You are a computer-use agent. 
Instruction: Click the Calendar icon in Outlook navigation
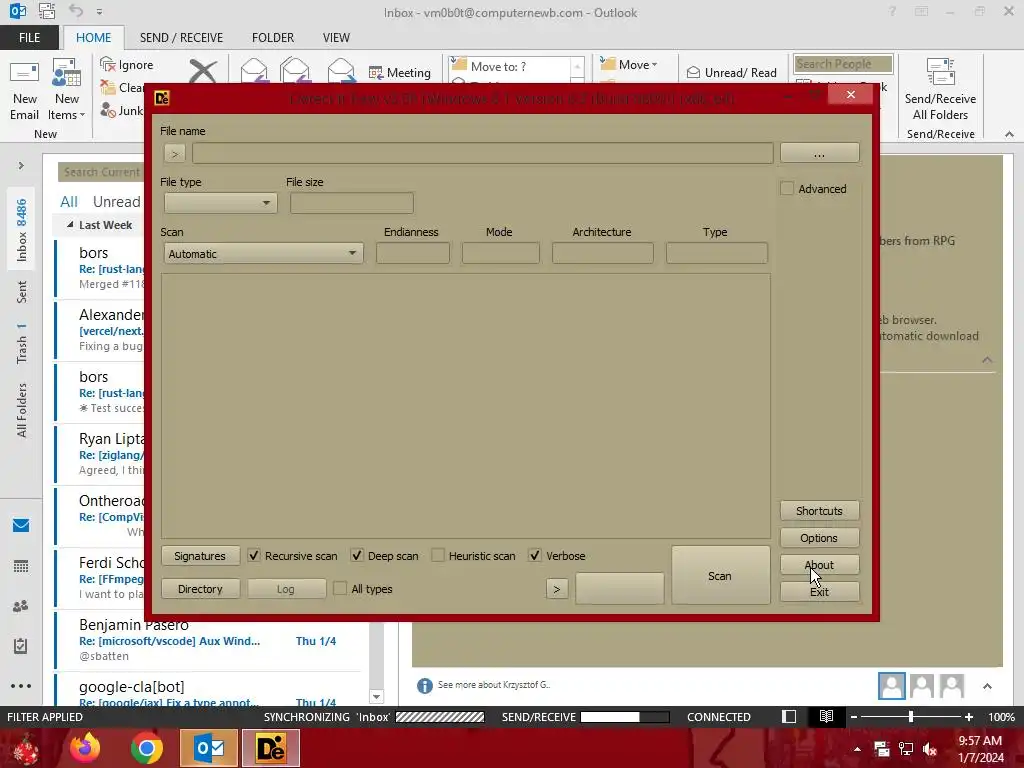(21, 566)
